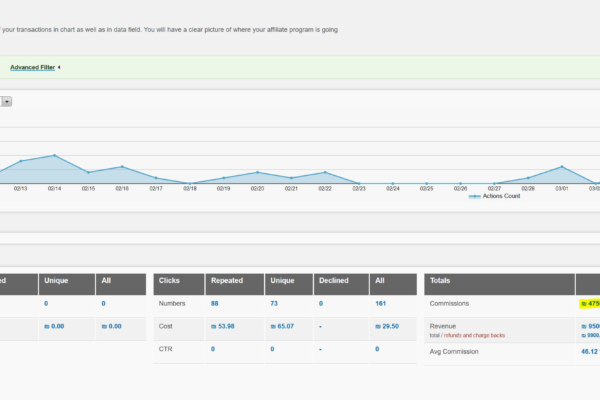The image size is (600, 400).
Task: Click the Totals table header
Action: click(443, 281)
